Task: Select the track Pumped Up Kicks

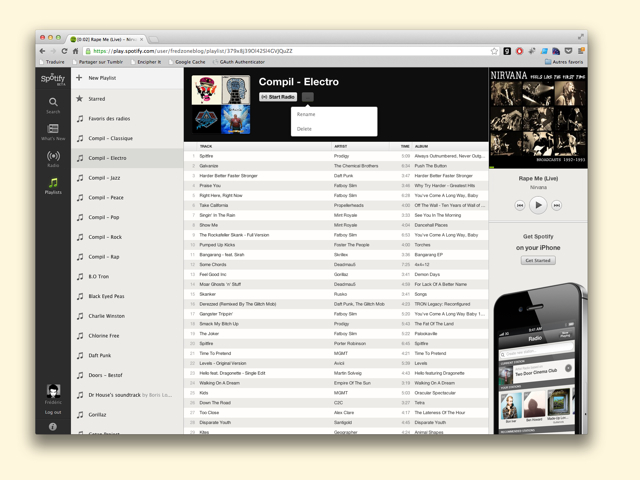Action: coord(217,245)
